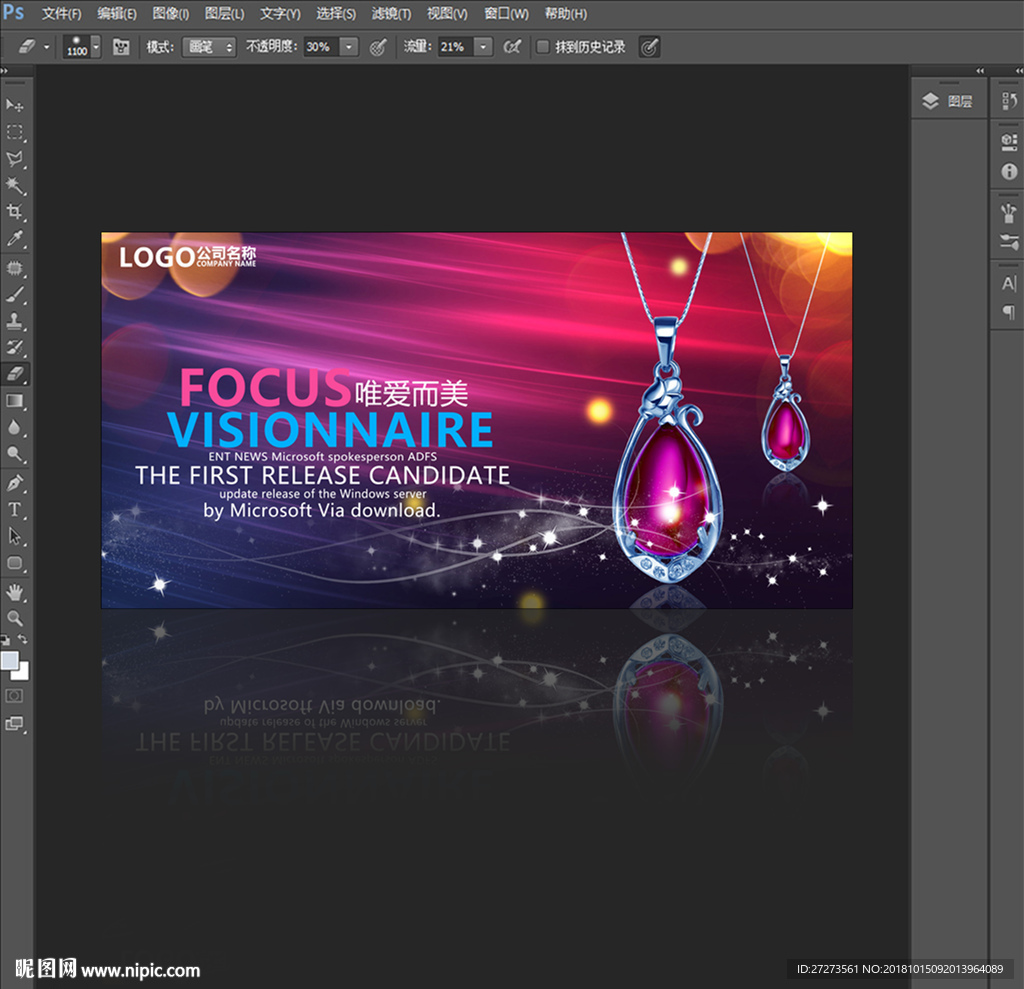Open the opacity slider dropdown arrow
Viewport: 1024px width, 989px height.
coord(349,47)
